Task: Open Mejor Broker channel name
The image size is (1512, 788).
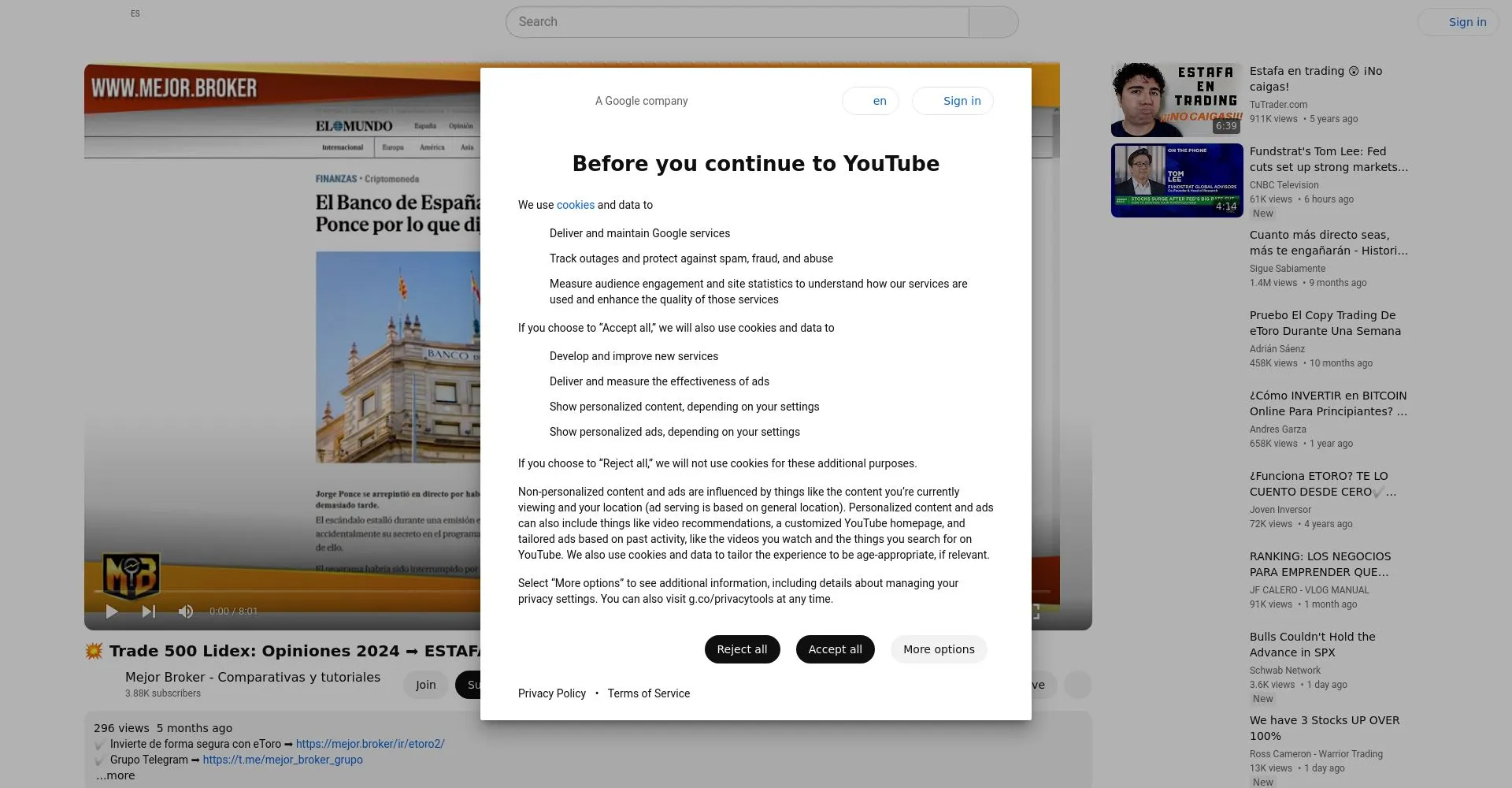Action: pyautogui.click(x=253, y=678)
